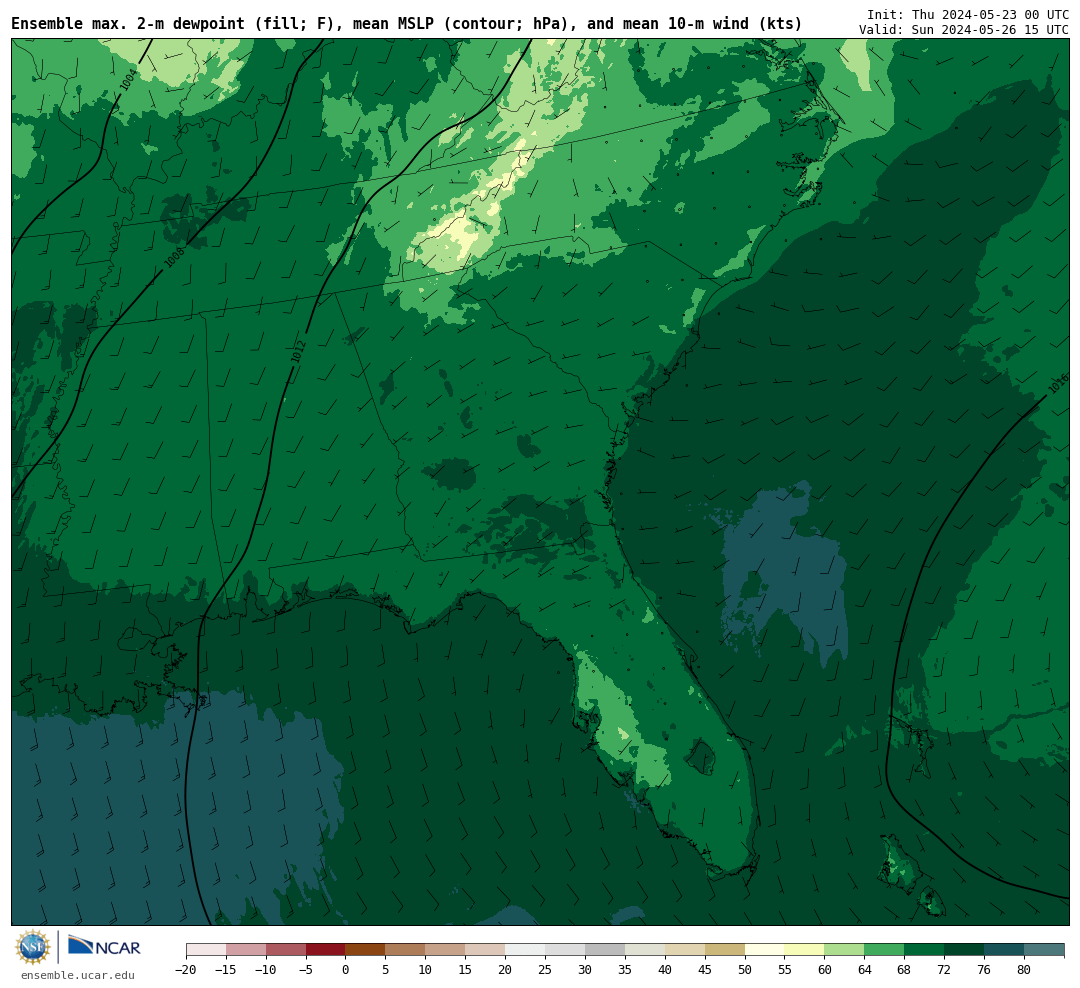Image resolution: width=1080 pixels, height=988 pixels.
Task: Click the 60 colorbar tick label
Action: point(824,969)
